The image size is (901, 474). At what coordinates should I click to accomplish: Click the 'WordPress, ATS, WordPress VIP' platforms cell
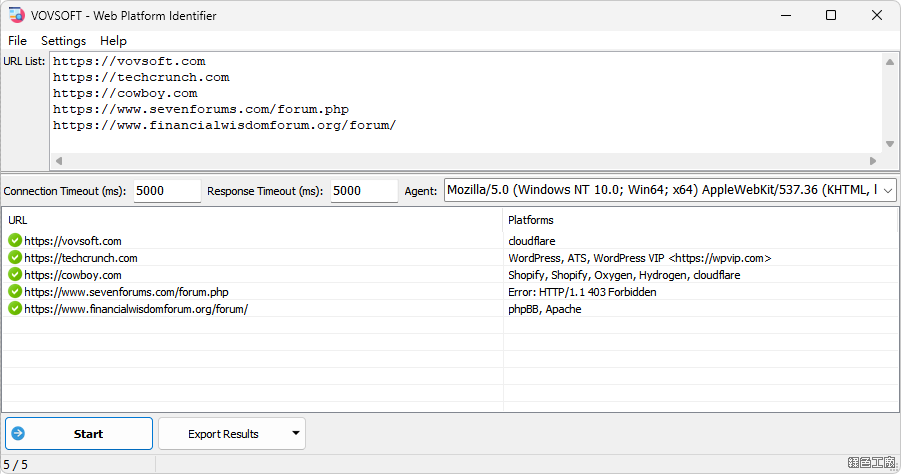tap(640, 258)
